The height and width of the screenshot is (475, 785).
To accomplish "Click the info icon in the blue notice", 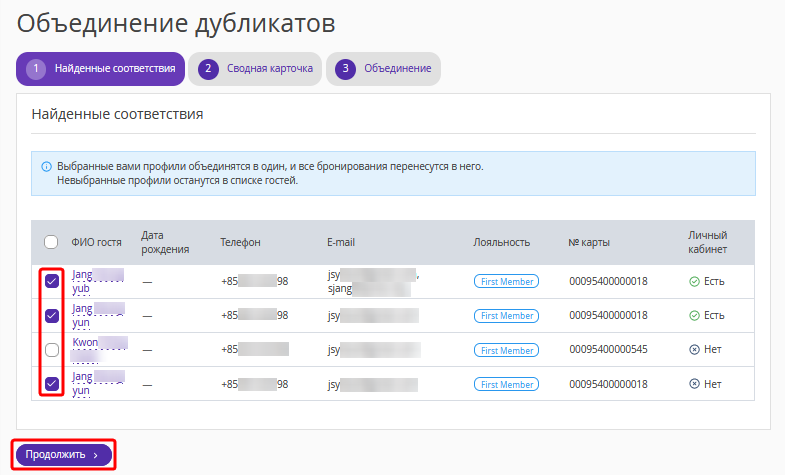I will point(46,166).
